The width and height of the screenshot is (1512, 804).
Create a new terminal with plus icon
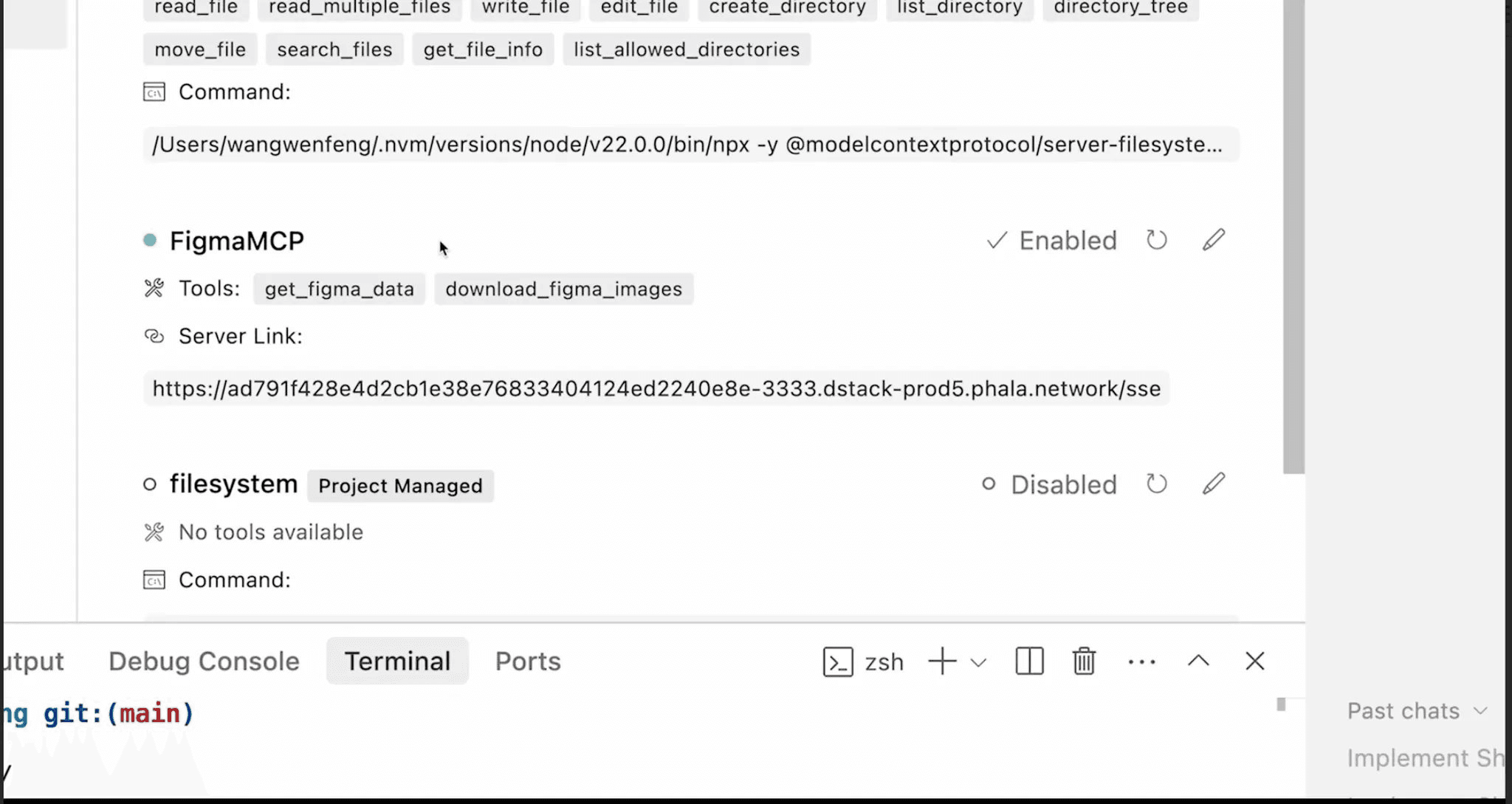click(942, 662)
